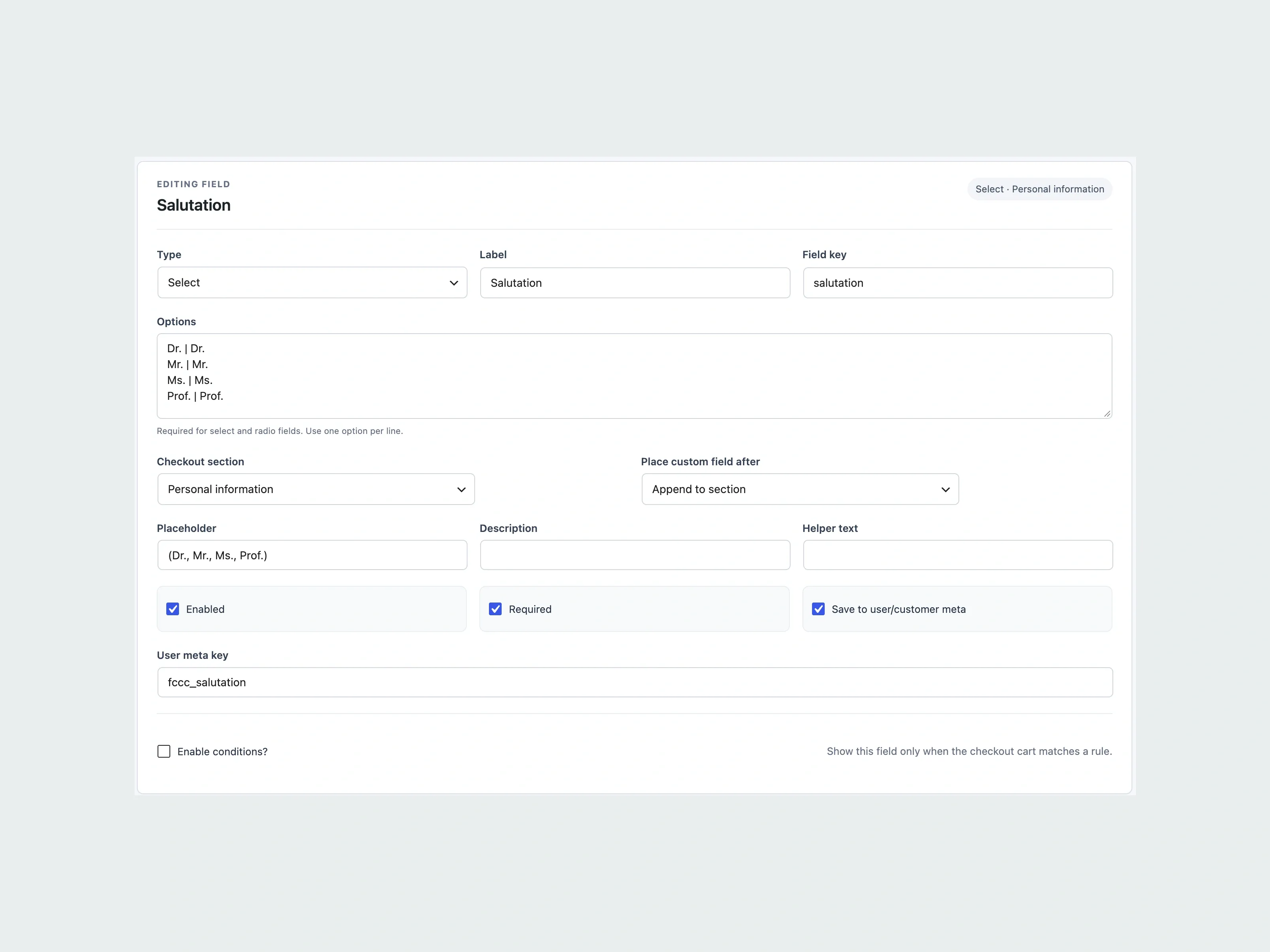Viewport: 1270px width, 952px height.
Task: Click the Label input containing Salutation
Action: pos(635,283)
